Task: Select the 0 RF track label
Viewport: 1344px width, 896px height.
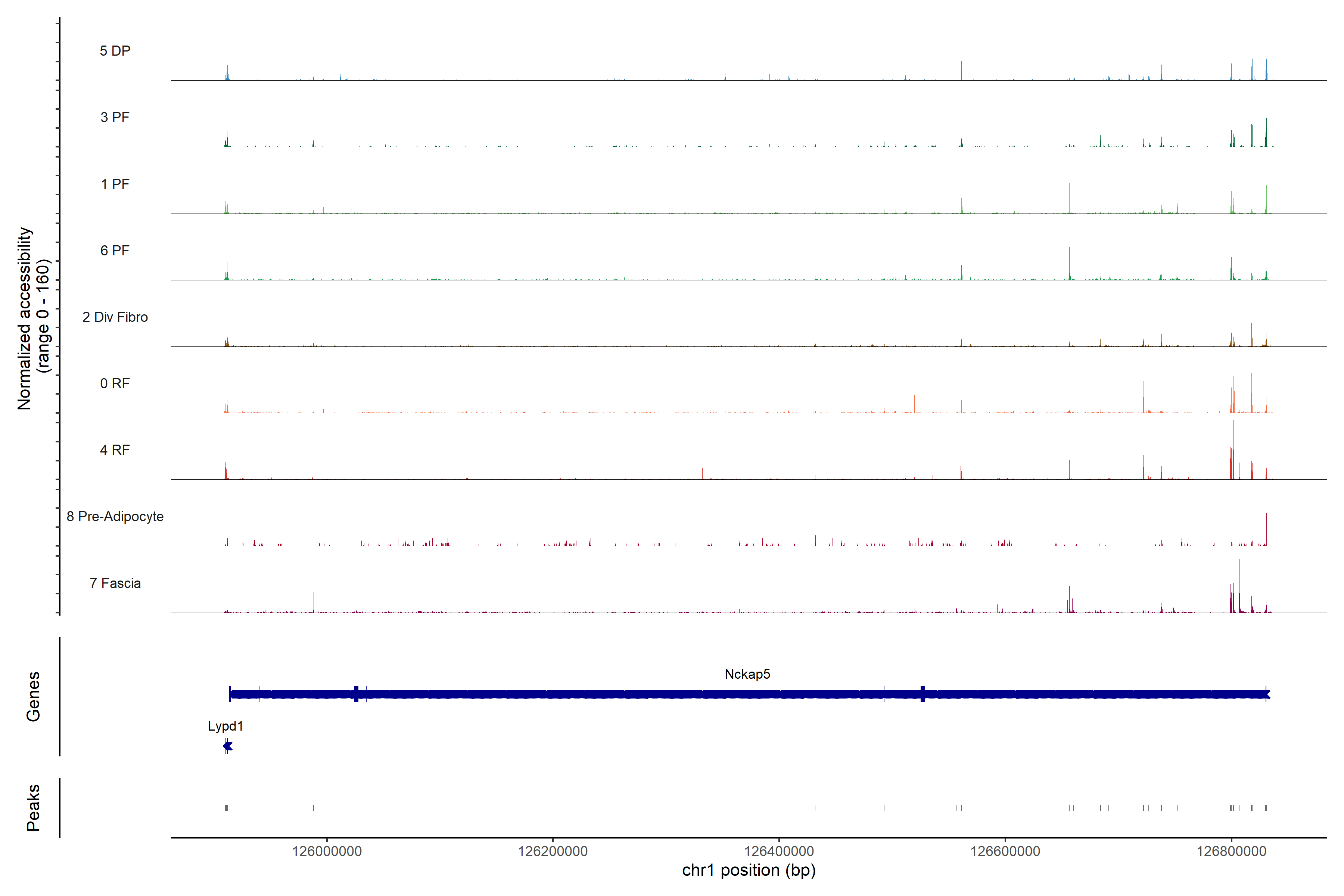Action: (115, 383)
